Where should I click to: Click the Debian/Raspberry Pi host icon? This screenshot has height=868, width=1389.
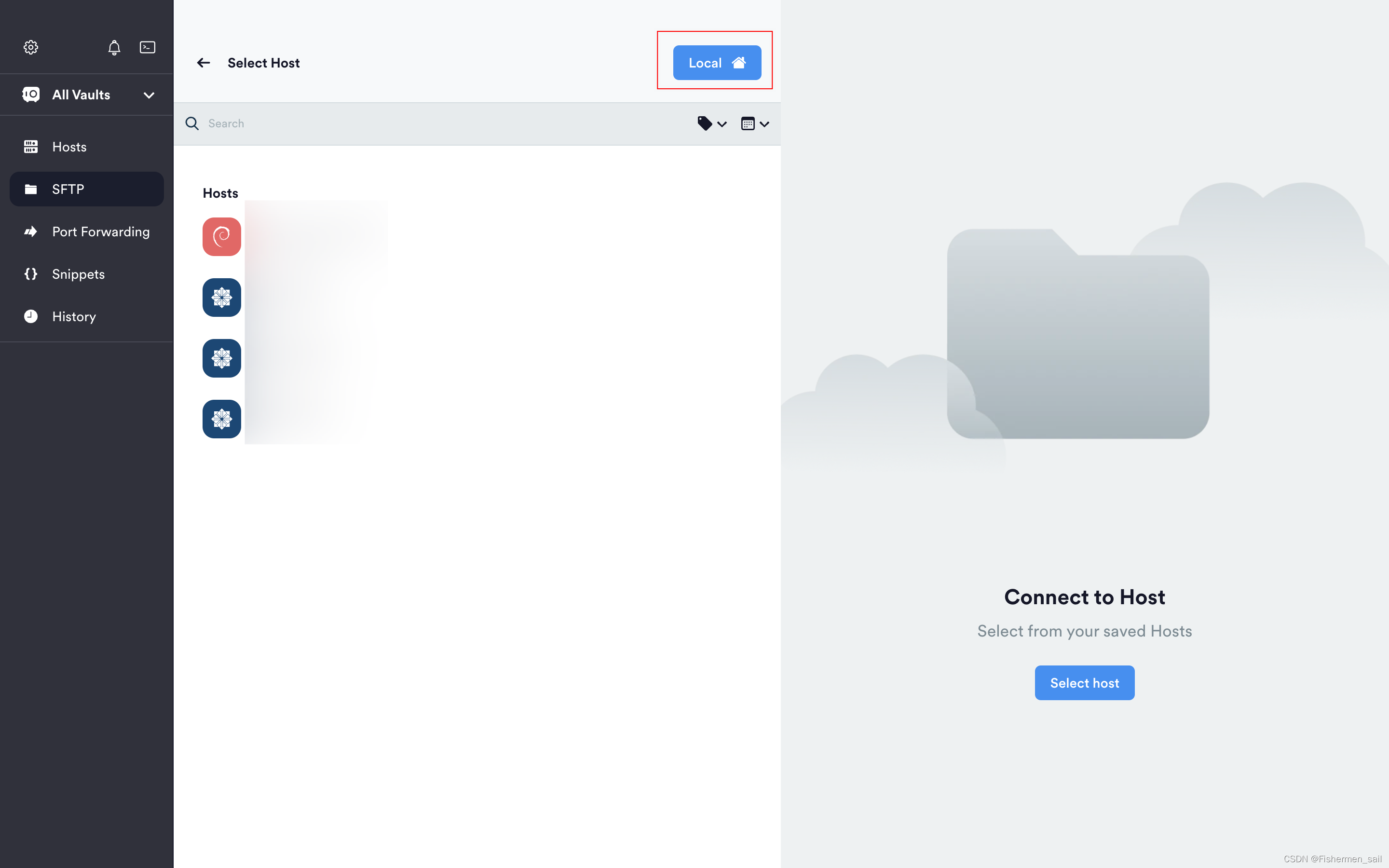click(x=221, y=236)
